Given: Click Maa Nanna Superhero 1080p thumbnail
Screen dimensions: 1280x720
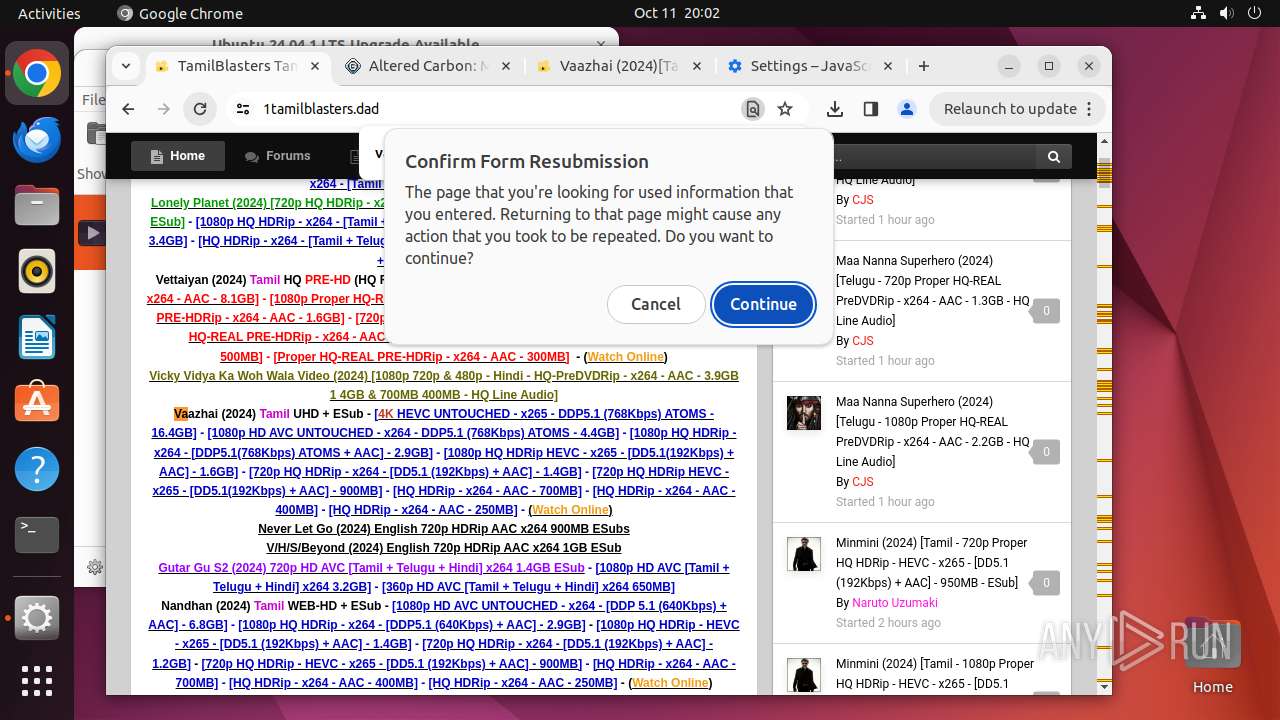Looking at the screenshot, I should [x=804, y=413].
